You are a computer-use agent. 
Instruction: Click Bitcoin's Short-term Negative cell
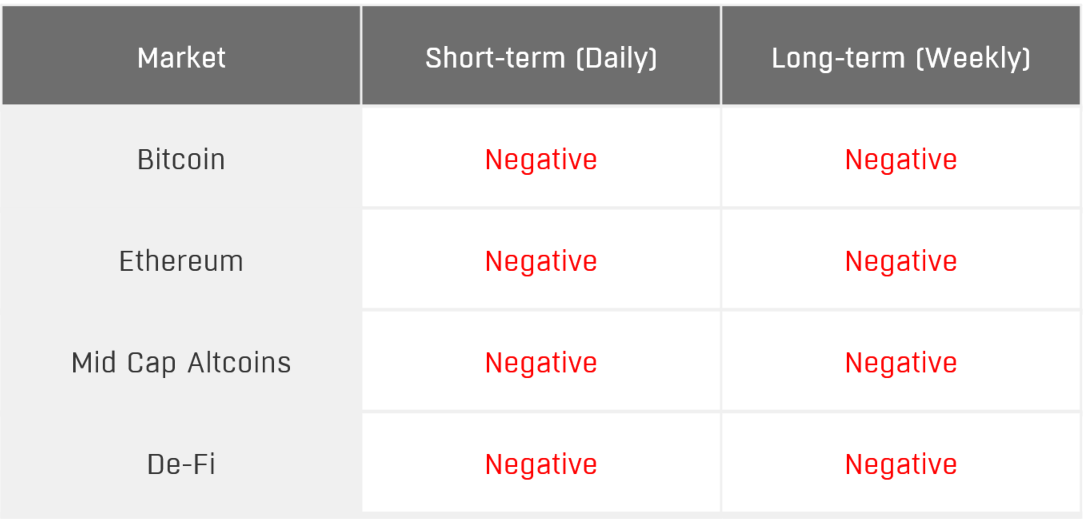pos(541,160)
